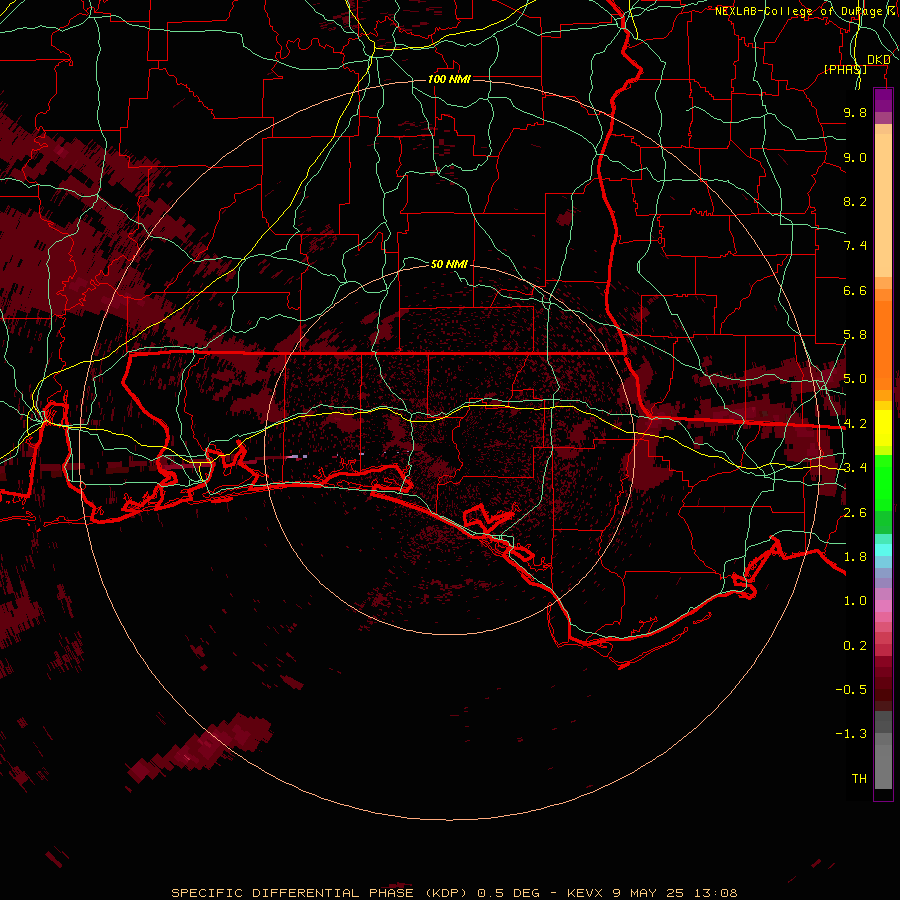
Task: Click the 0.5 DEG elevation text
Action: (x=509, y=893)
